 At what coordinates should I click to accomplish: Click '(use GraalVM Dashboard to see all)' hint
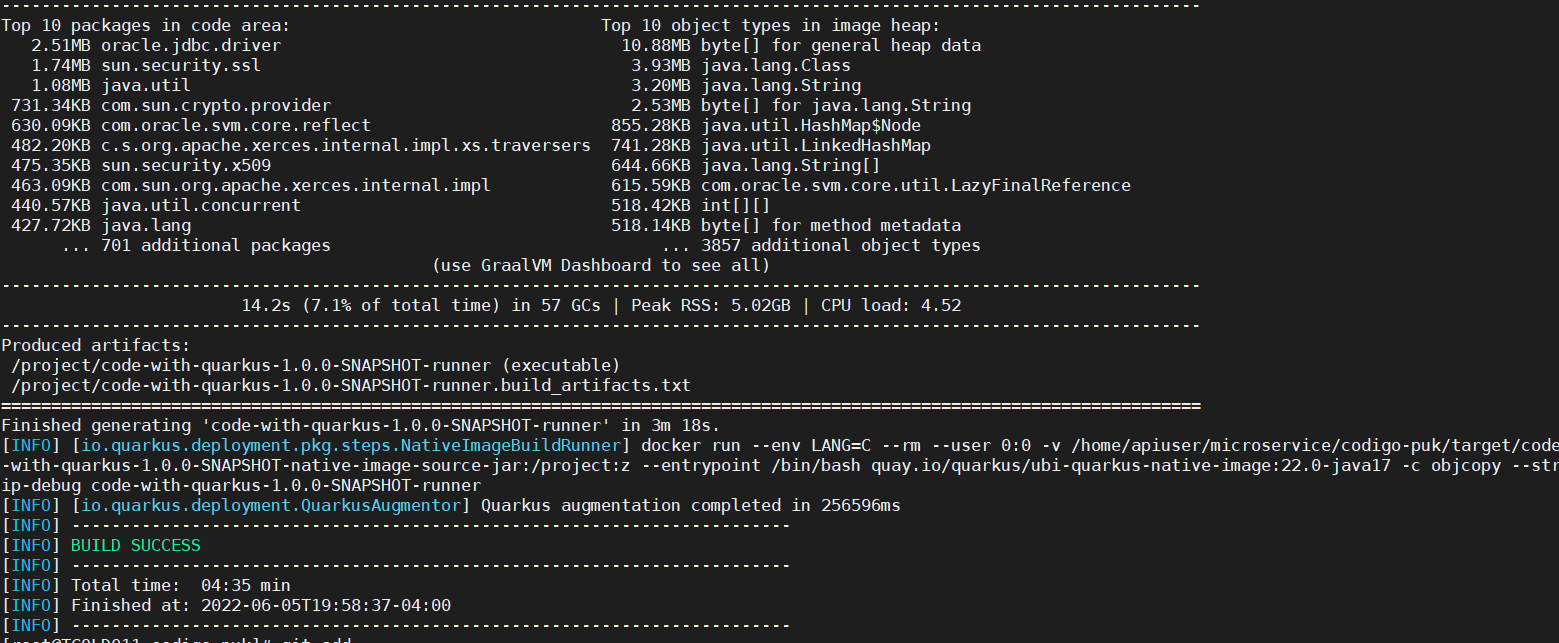(x=601, y=266)
